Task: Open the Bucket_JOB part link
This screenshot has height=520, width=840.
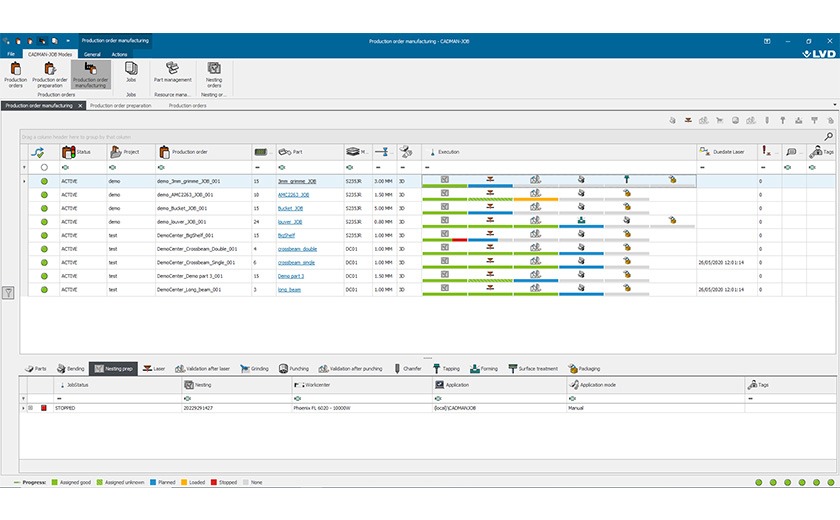Action: click(x=290, y=208)
